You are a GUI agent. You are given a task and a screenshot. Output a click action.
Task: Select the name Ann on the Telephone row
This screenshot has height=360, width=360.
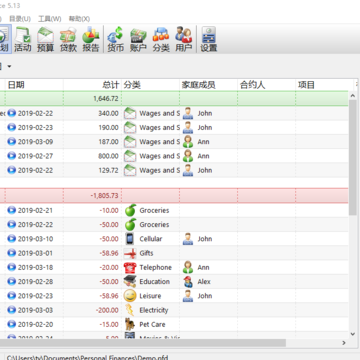(x=203, y=267)
